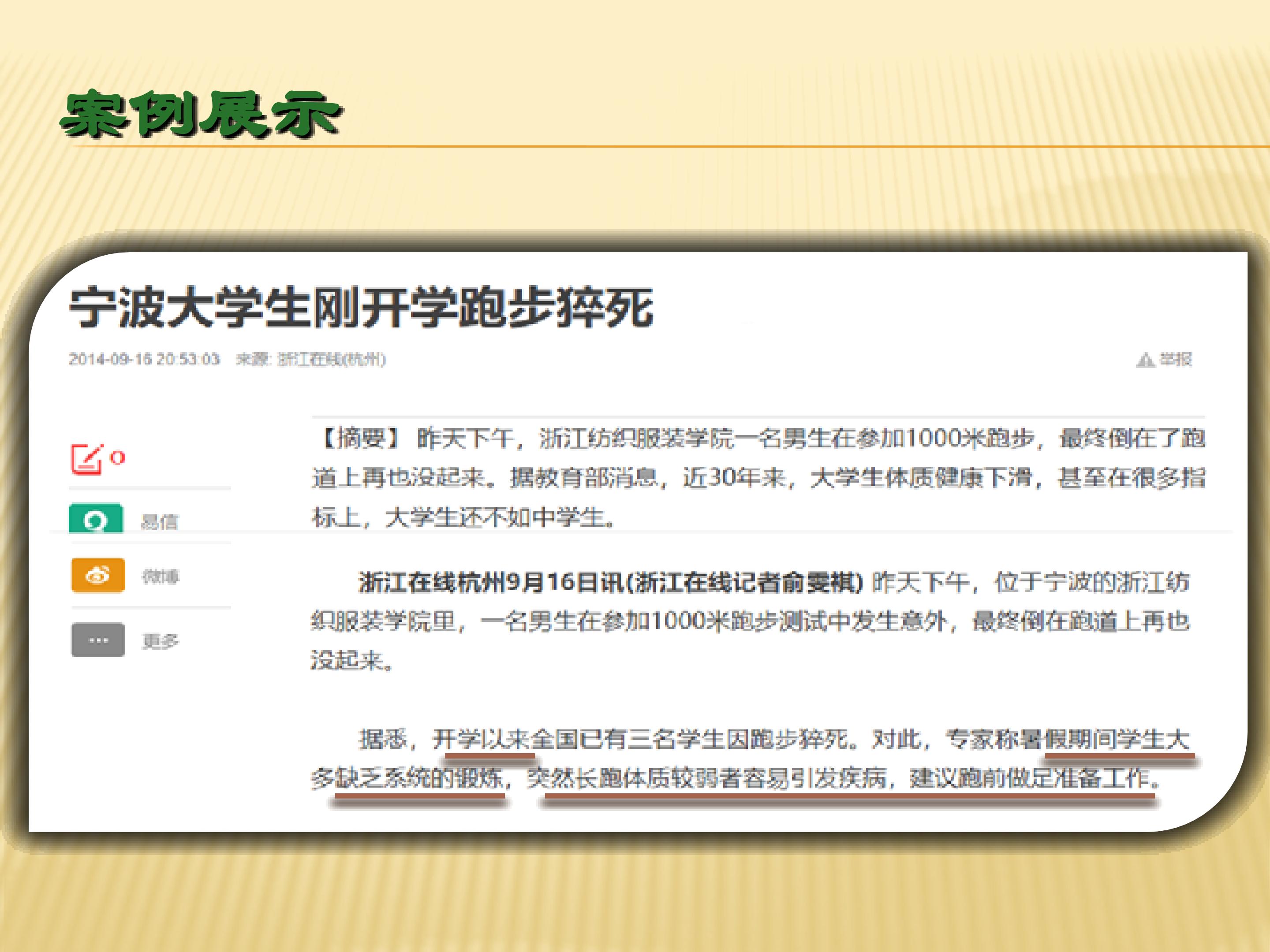Click the red comment count number
The height and width of the screenshot is (952, 1270).
pyautogui.click(x=118, y=458)
